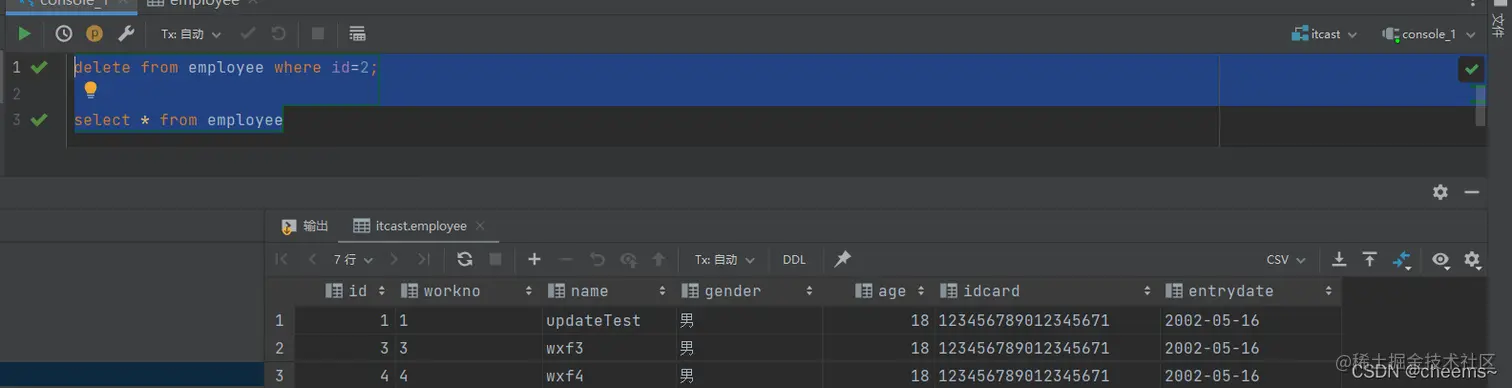Sort by the id column header
The width and height of the screenshot is (1512, 388).
click(346, 291)
